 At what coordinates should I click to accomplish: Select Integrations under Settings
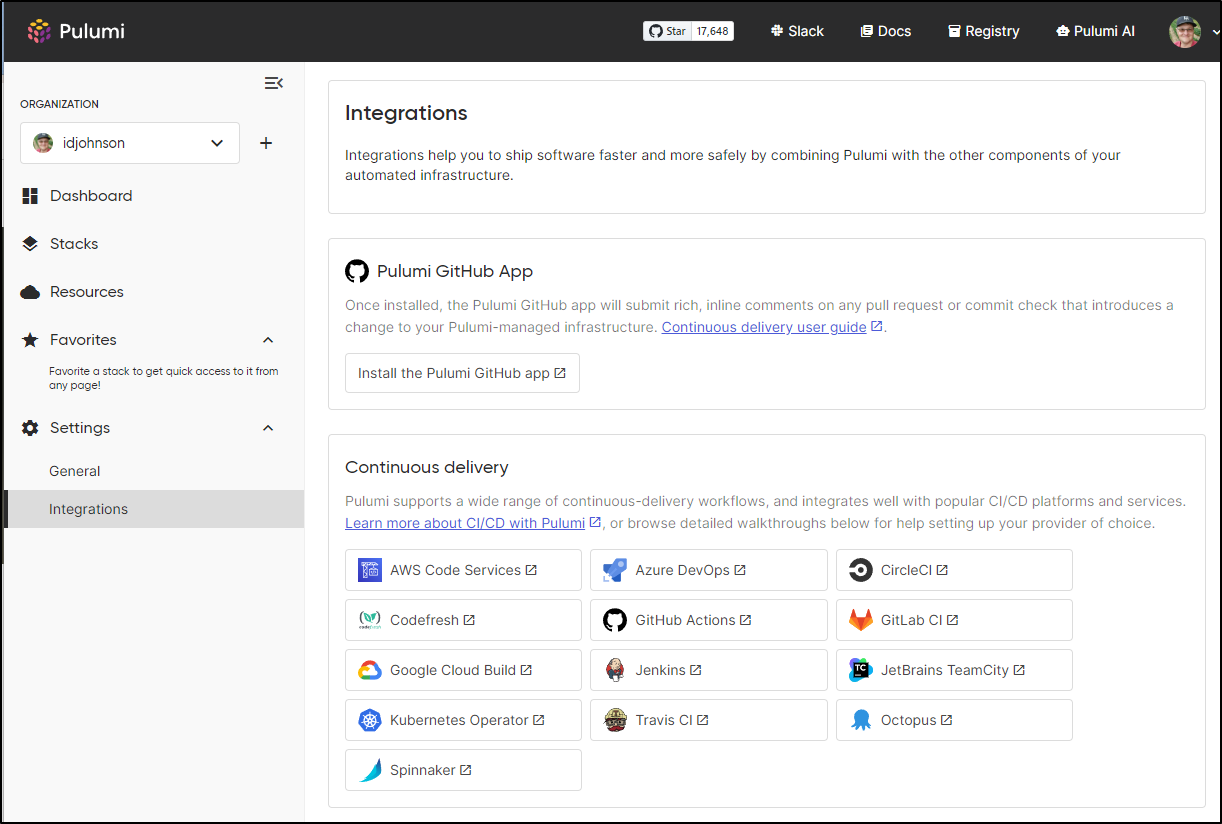pos(154,509)
